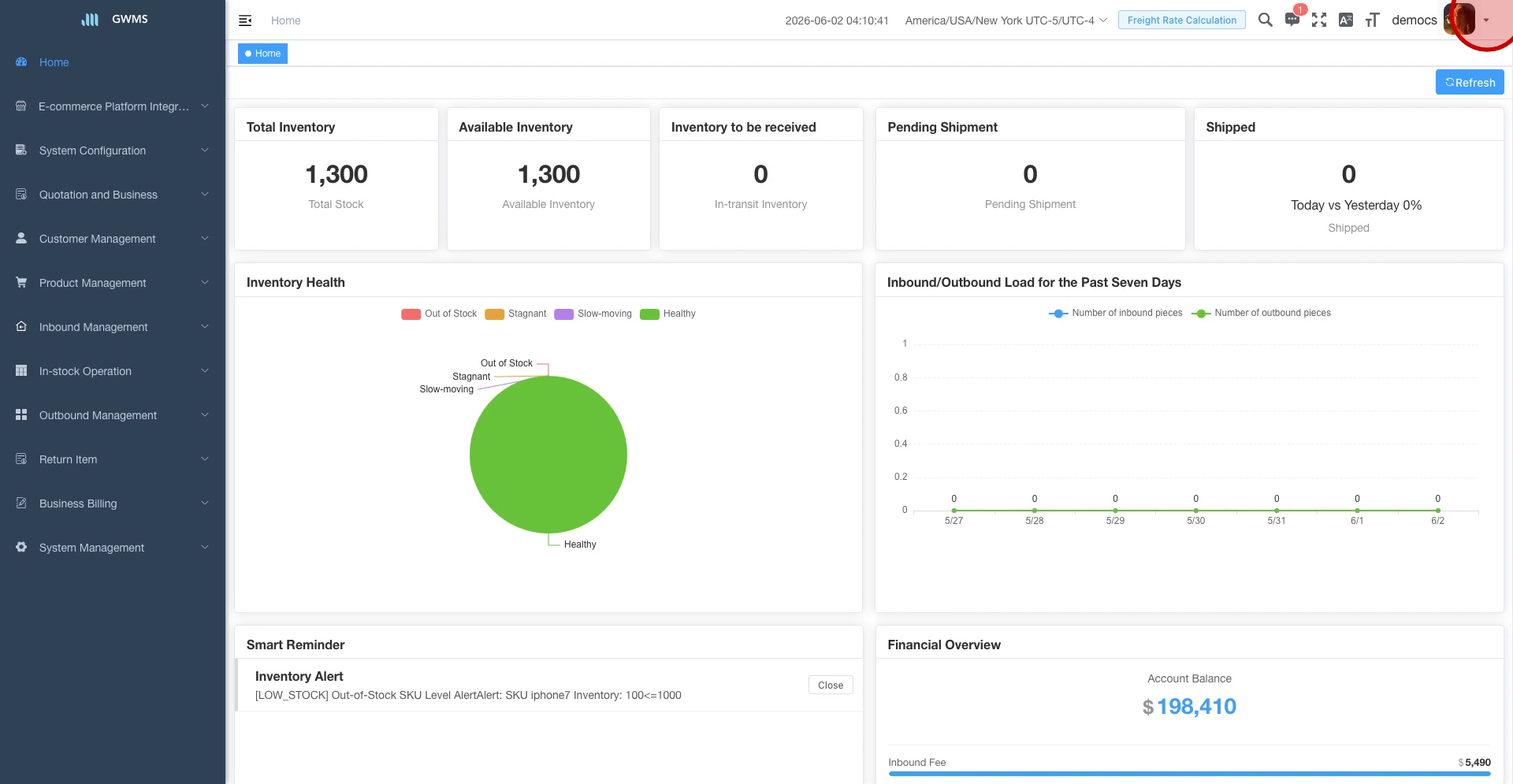Open the language translation icon

(x=1346, y=20)
